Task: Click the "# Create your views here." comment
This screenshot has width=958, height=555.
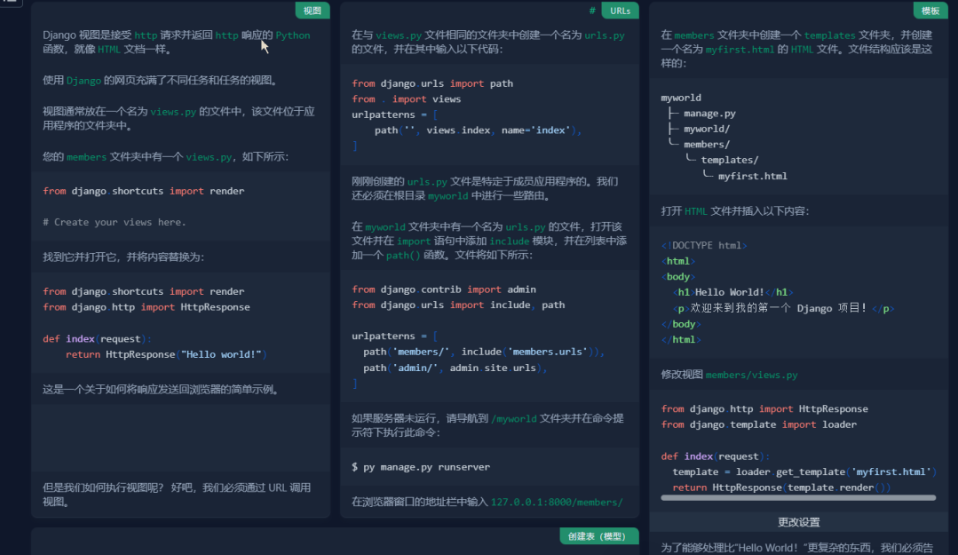Action: point(114,222)
